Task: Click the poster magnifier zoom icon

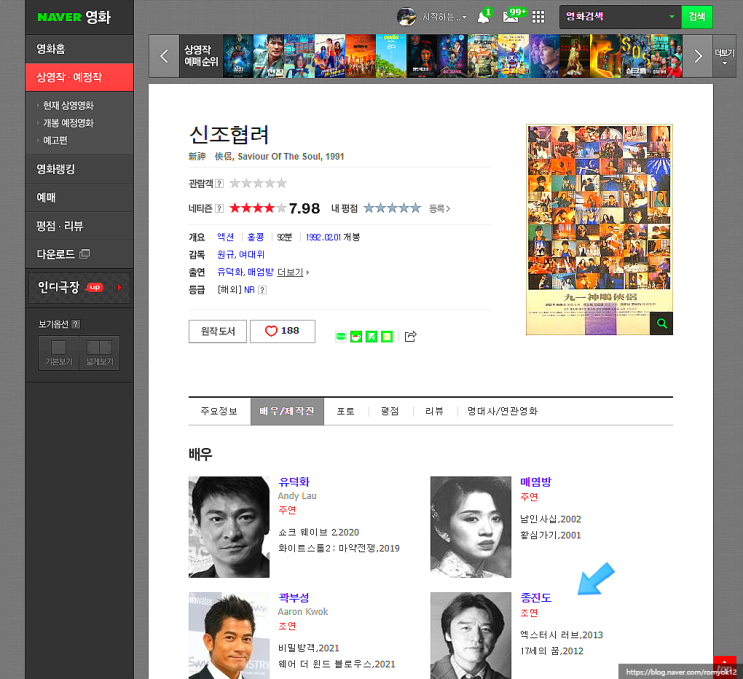Action: 661,324
